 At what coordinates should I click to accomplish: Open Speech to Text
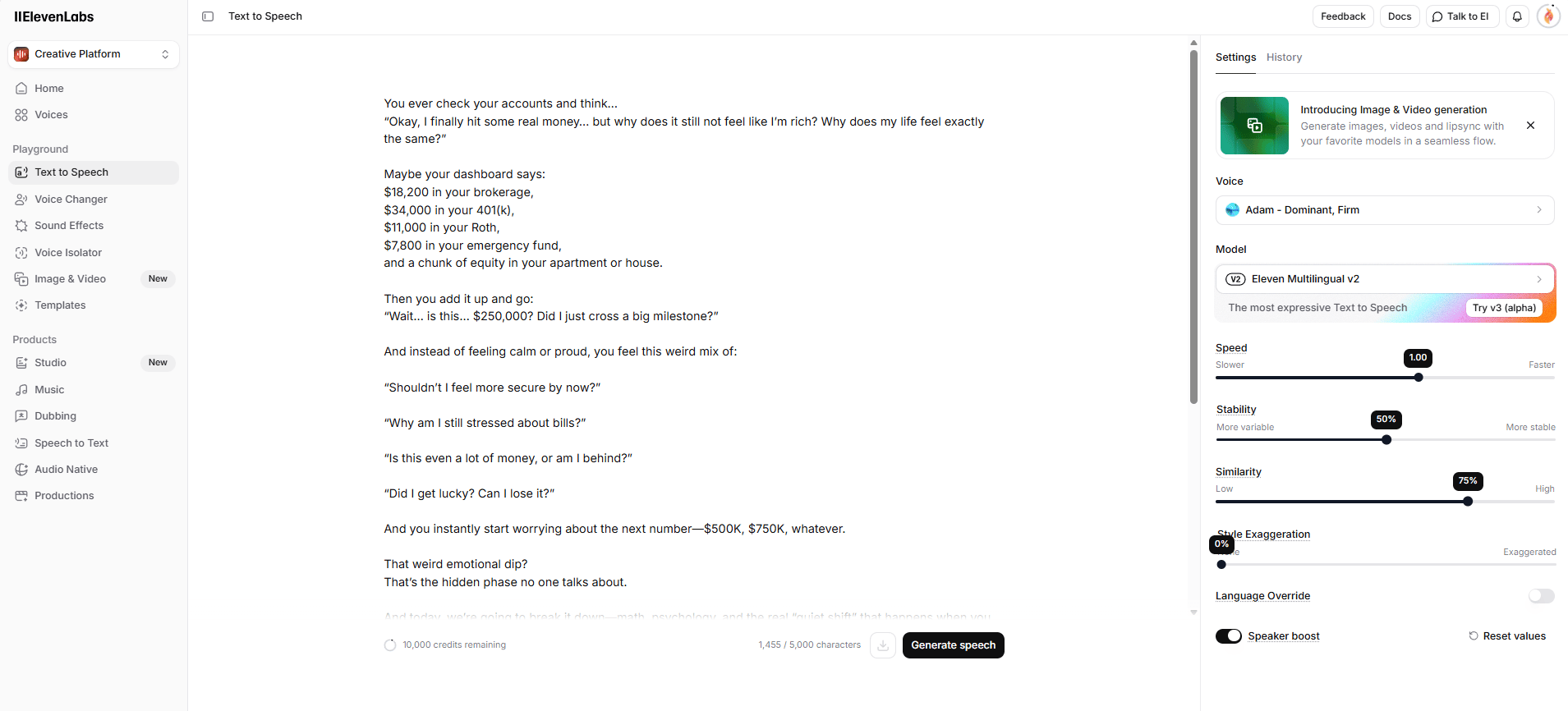(x=71, y=443)
